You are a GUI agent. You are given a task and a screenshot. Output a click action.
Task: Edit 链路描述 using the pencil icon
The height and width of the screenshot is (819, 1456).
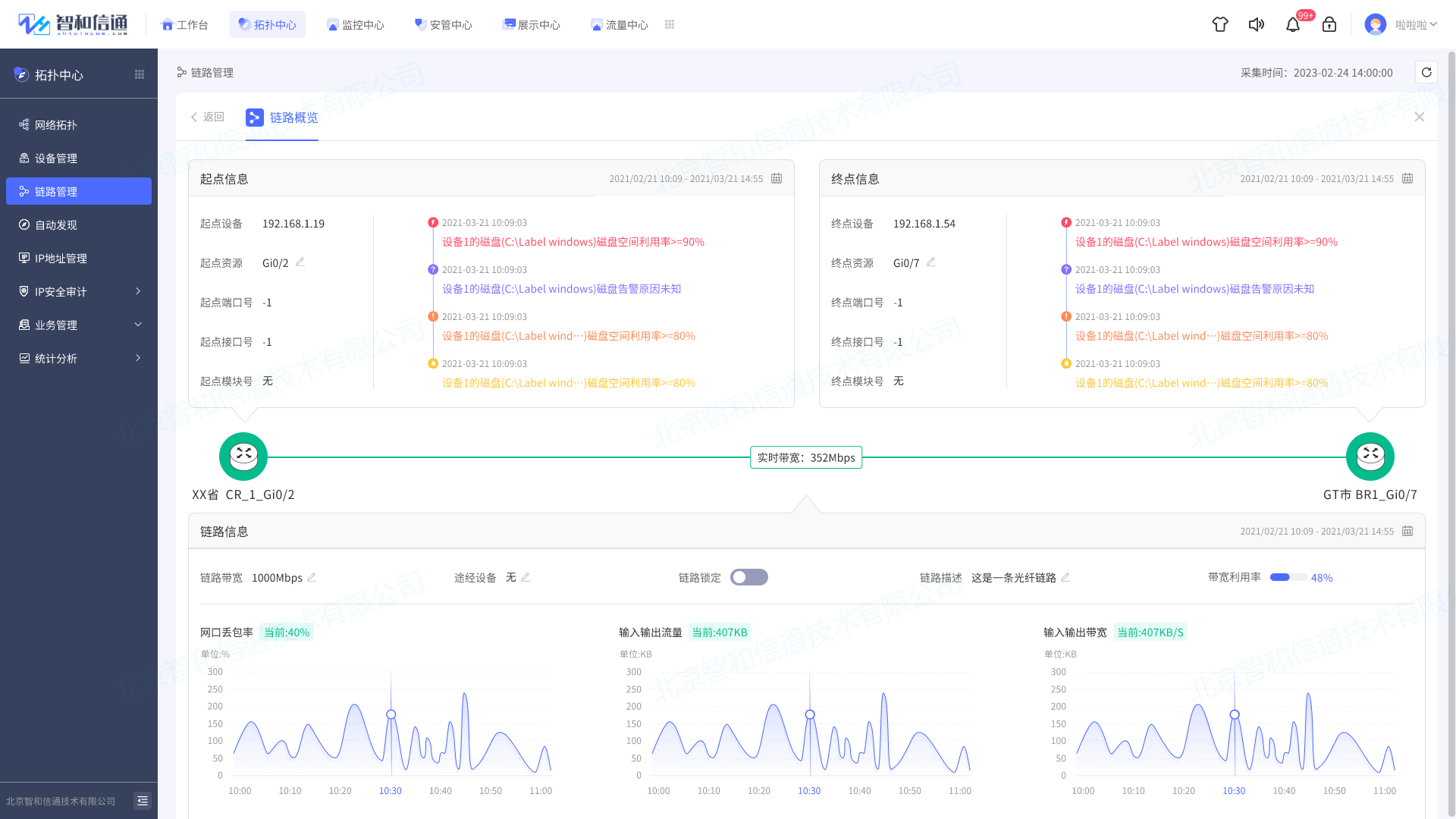click(x=1065, y=576)
